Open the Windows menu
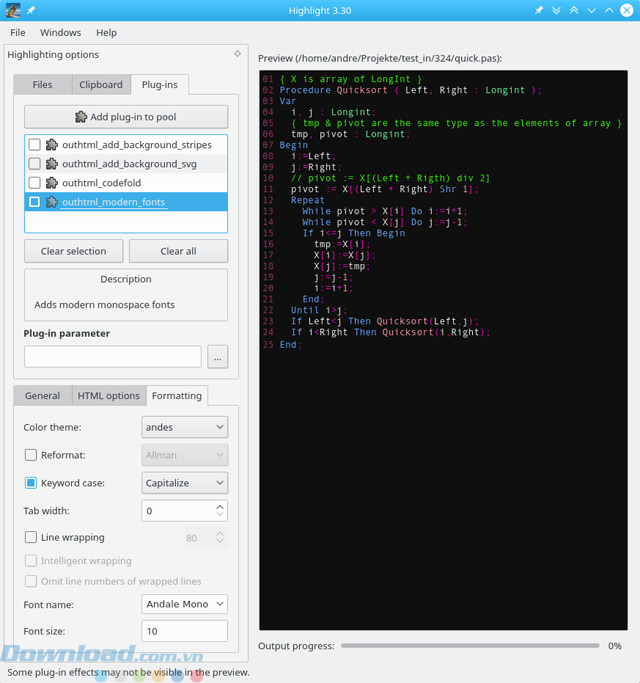 coord(61,33)
